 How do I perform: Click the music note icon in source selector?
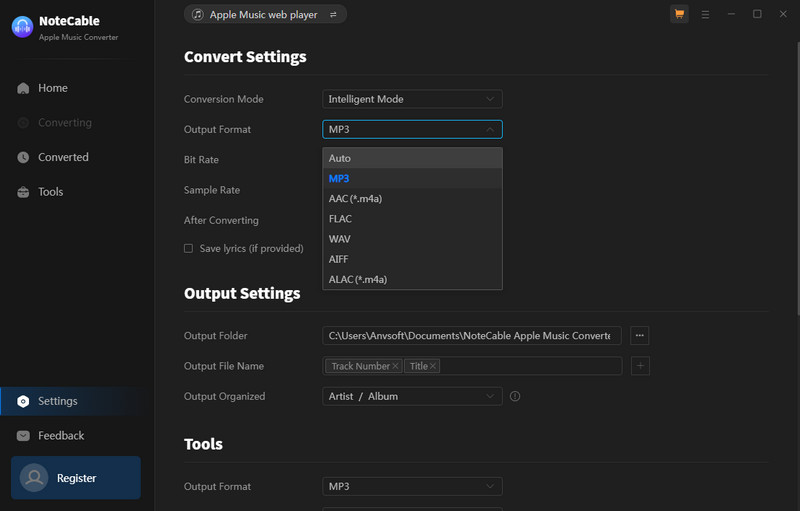[x=197, y=15]
